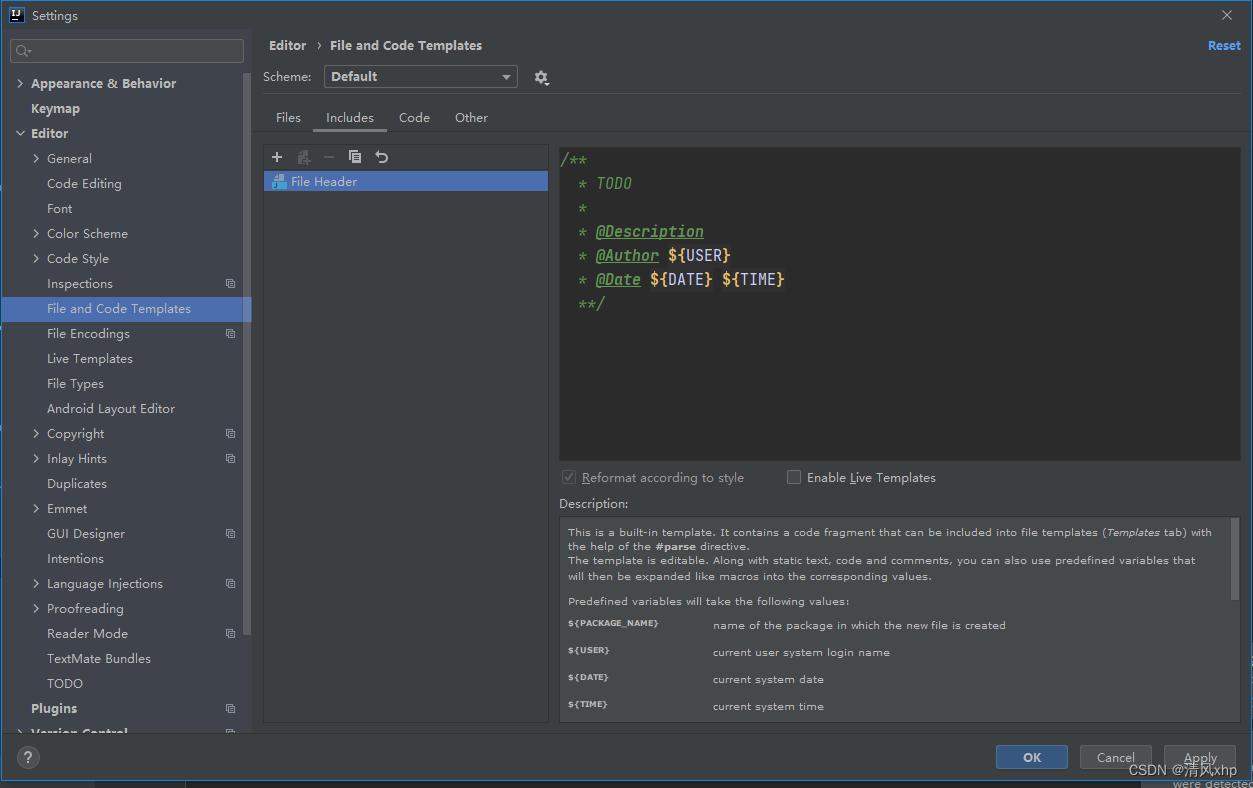The image size is (1253, 788).
Task: Click the project-level icon beside File Encodings
Action: (x=230, y=334)
